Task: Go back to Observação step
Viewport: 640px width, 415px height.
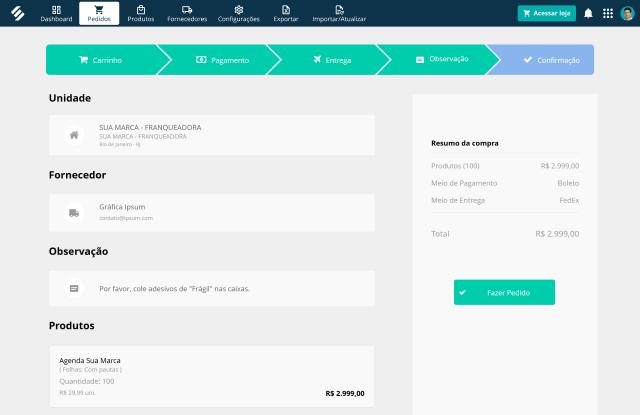Action: point(442,60)
